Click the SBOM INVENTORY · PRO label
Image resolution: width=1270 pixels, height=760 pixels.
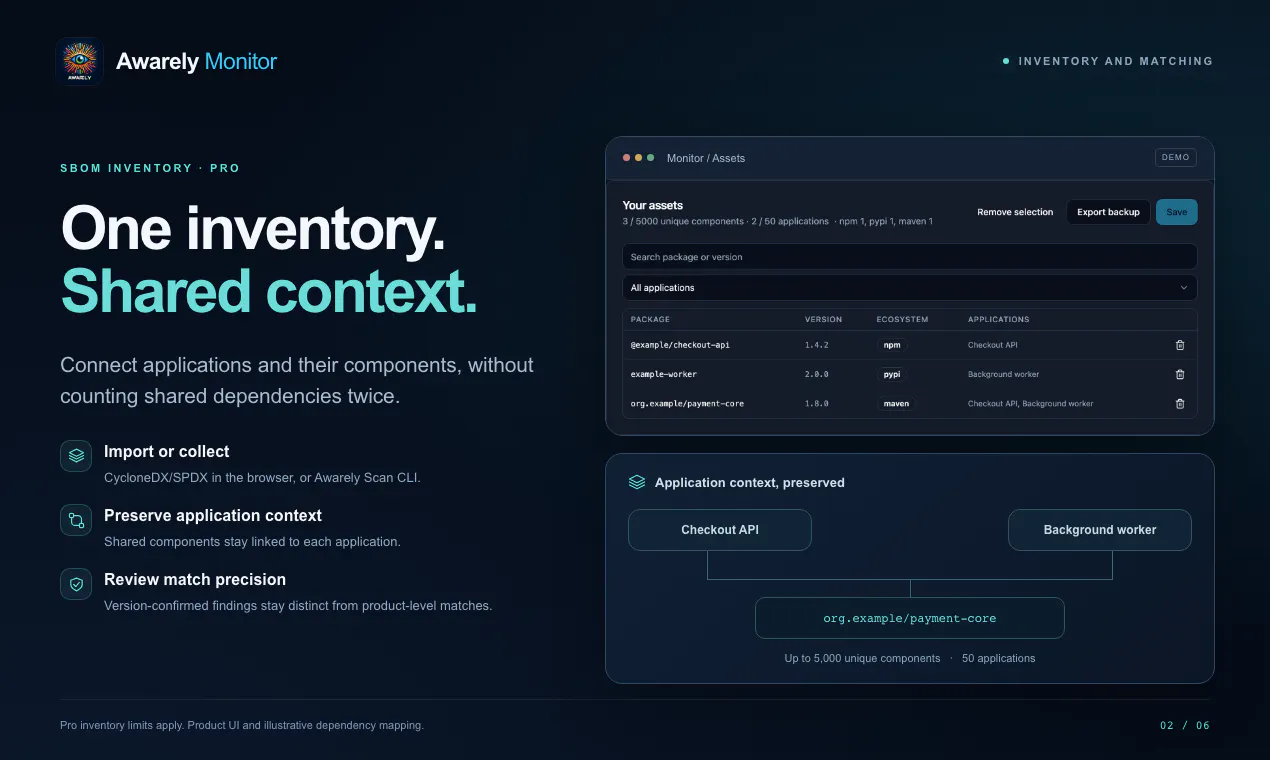150,168
